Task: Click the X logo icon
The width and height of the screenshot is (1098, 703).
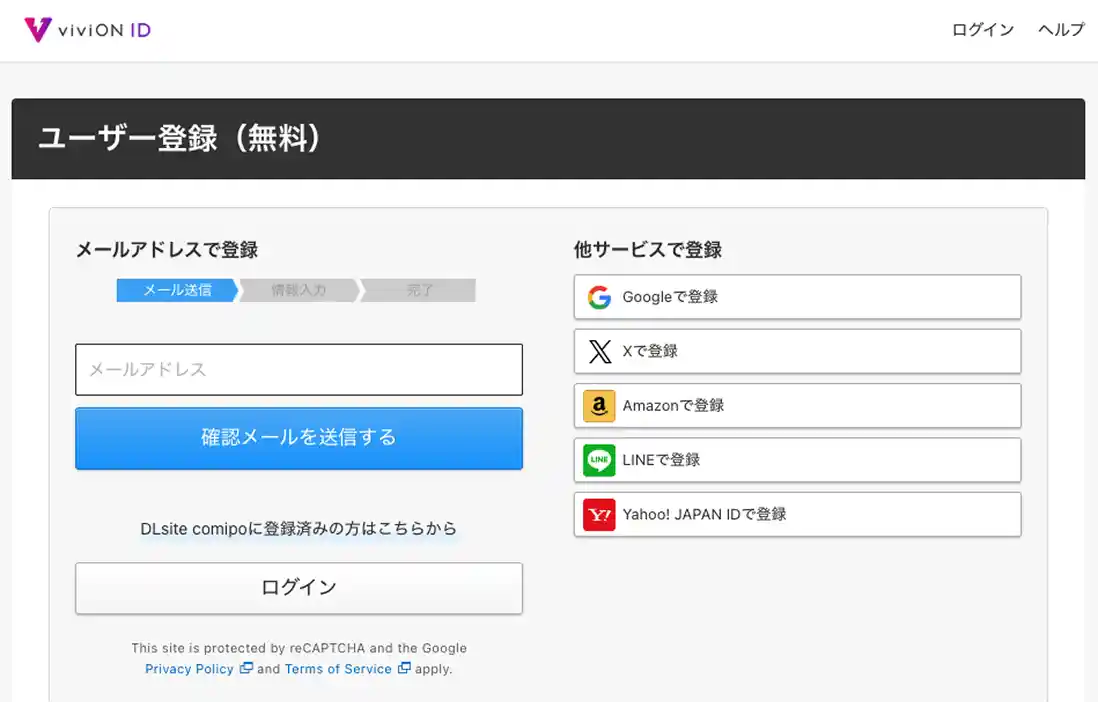Action: tap(599, 352)
